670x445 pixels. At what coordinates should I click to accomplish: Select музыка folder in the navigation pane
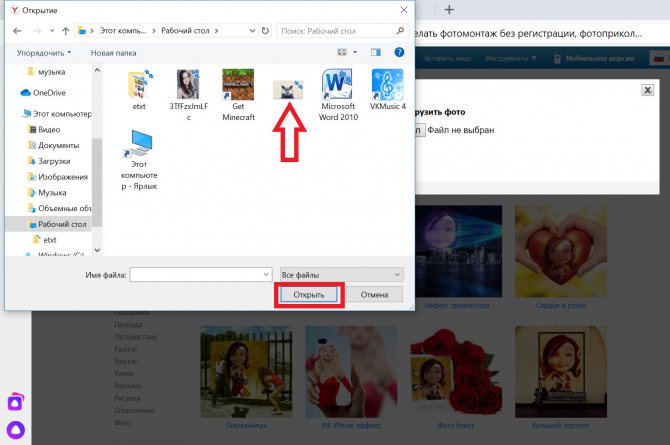click(48, 72)
